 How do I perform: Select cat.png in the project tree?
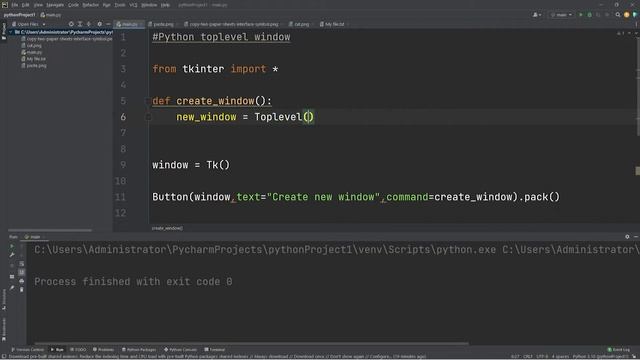pyautogui.click(x=32, y=46)
